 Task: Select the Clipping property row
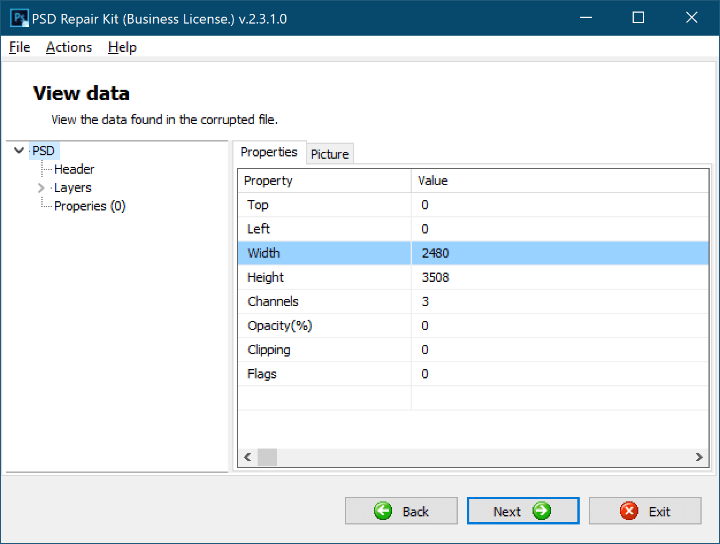pyautogui.click(x=473, y=350)
